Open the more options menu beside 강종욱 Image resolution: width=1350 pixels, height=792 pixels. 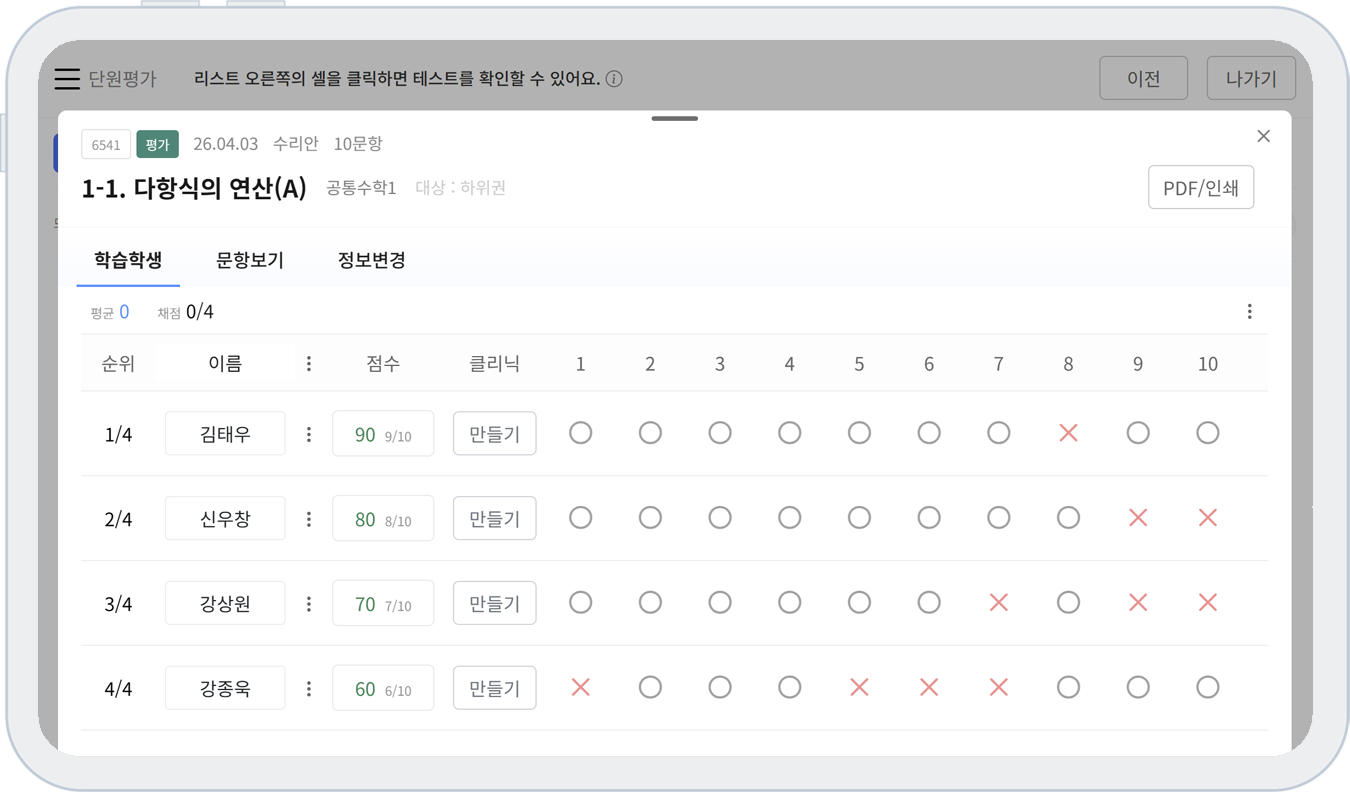click(309, 689)
